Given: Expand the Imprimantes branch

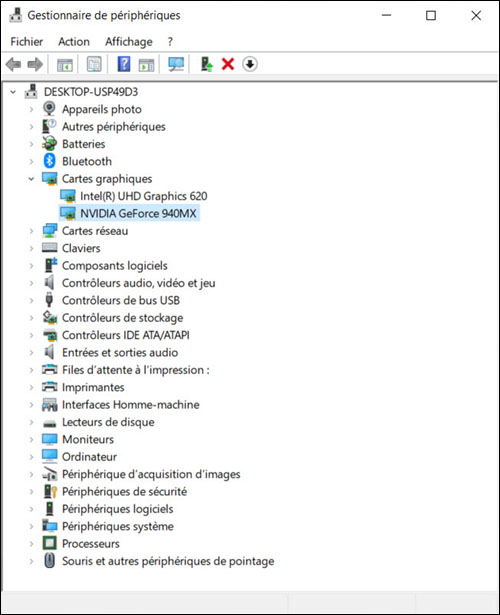Looking at the screenshot, I should pos(31,387).
